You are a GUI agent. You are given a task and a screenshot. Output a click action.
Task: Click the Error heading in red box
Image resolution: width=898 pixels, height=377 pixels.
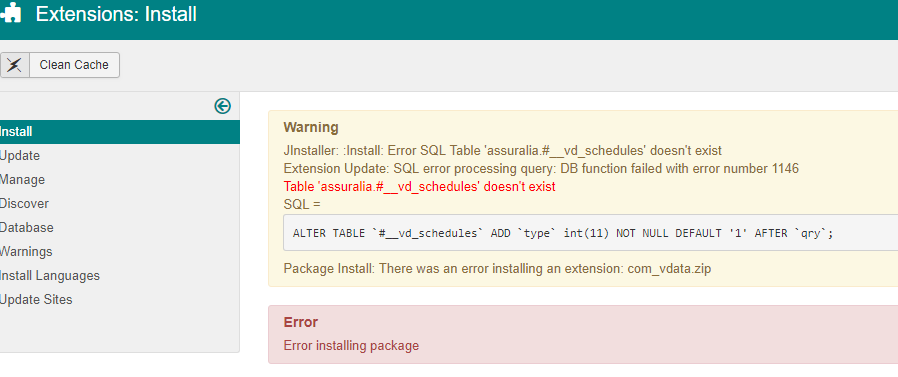pyautogui.click(x=301, y=322)
